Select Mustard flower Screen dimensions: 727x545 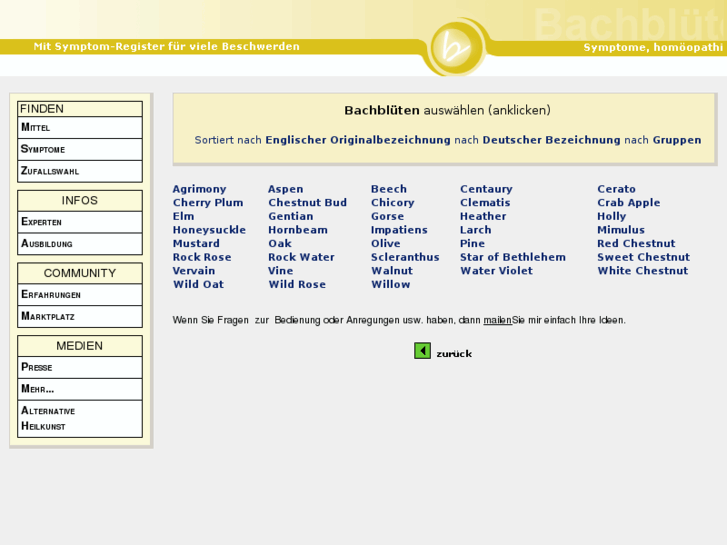196,244
